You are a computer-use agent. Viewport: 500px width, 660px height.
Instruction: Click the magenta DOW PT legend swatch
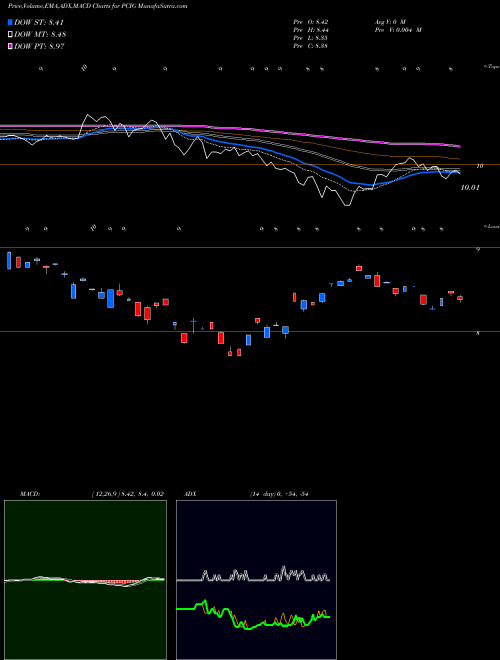(10, 46)
